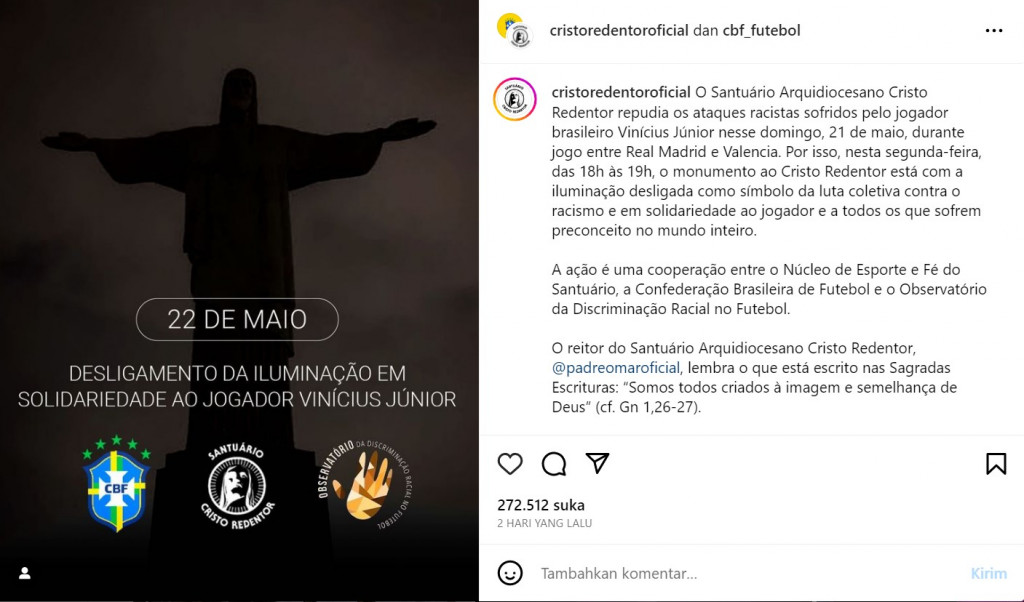The image size is (1024, 602).
Task: Click the Santuário Cristo Redentor logo
Action: 237,485
